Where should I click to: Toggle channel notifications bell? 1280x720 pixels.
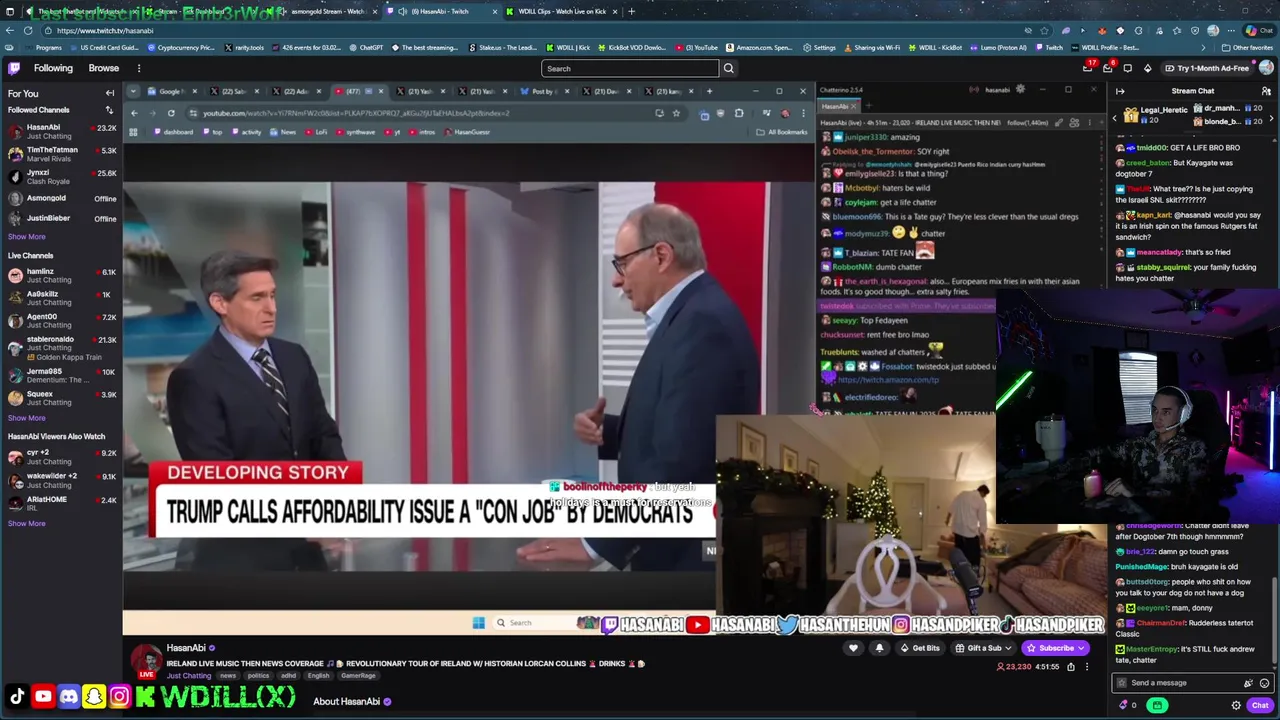click(x=879, y=648)
